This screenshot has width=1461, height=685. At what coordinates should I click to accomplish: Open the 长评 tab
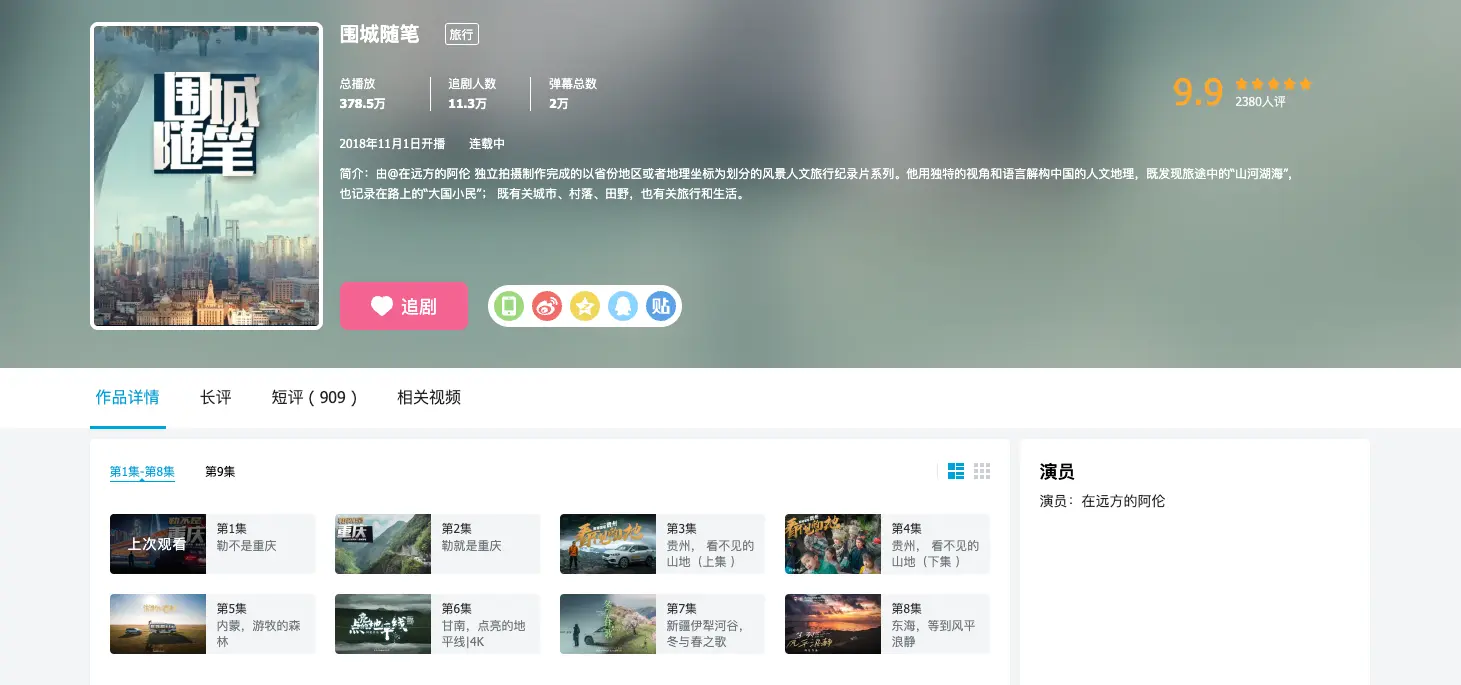[215, 397]
